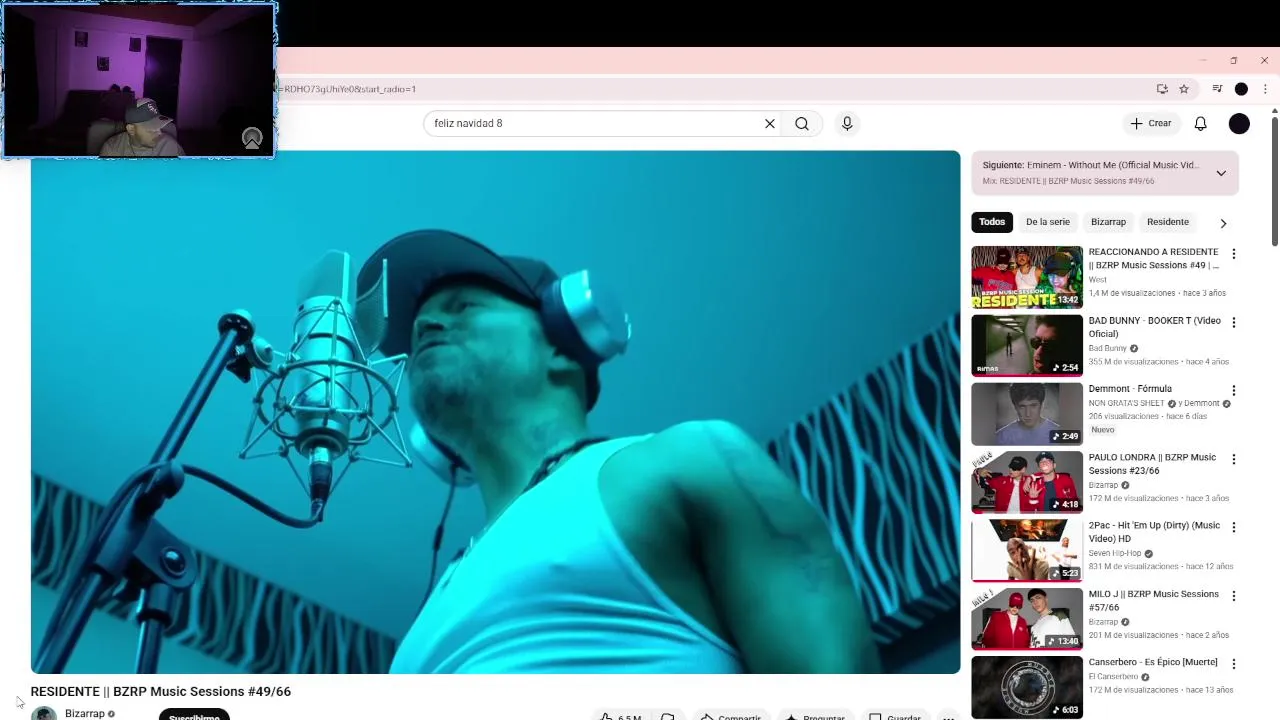Open the browser media control icon

[x=1217, y=89]
